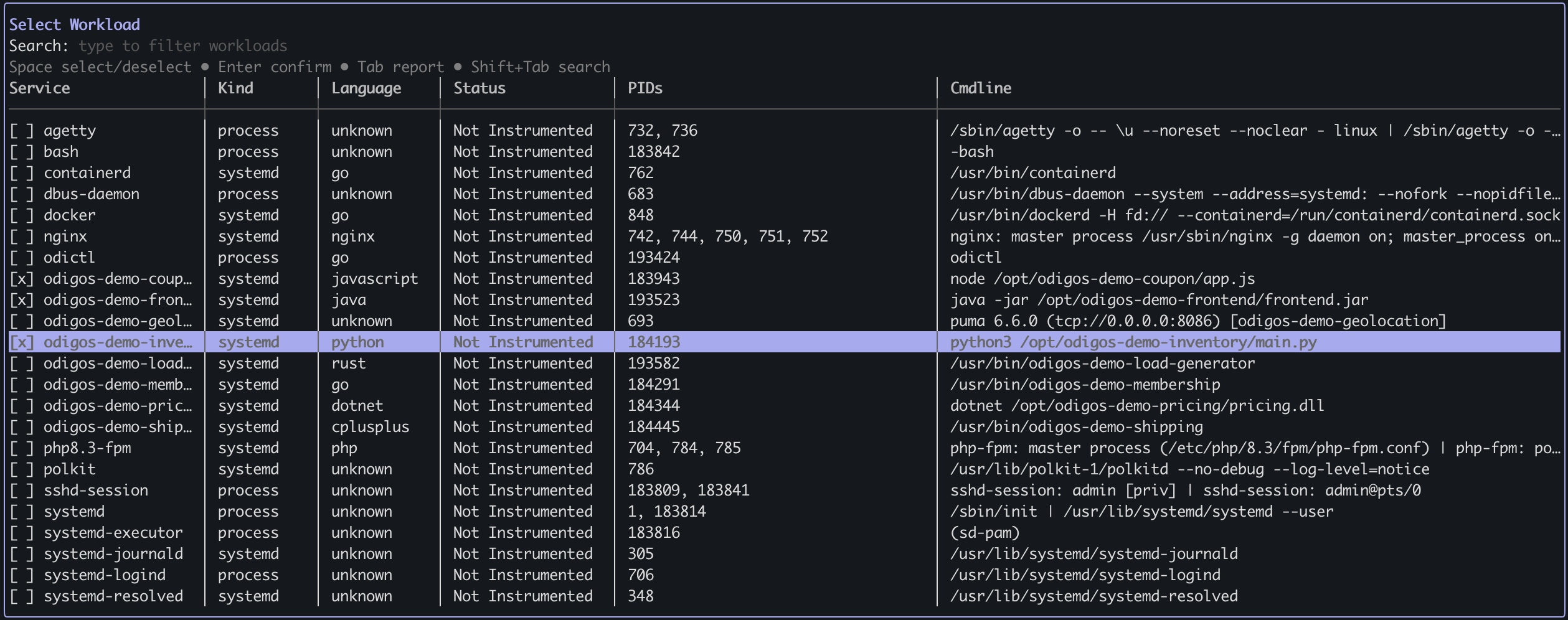
Task: Select the javascript language cell
Action: click(x=375, y=279)
